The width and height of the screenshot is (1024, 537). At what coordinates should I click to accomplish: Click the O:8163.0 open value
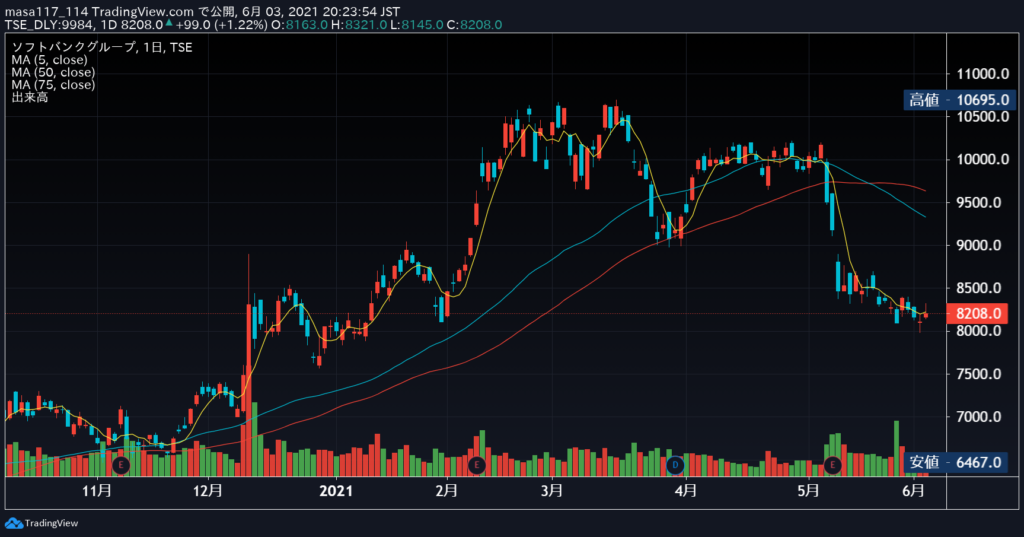point(300,25)
